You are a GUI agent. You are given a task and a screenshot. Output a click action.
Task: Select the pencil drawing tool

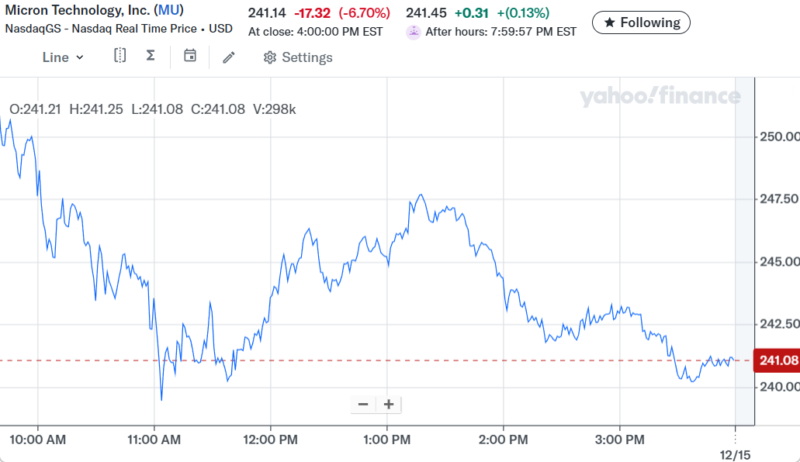click(229, 57)
